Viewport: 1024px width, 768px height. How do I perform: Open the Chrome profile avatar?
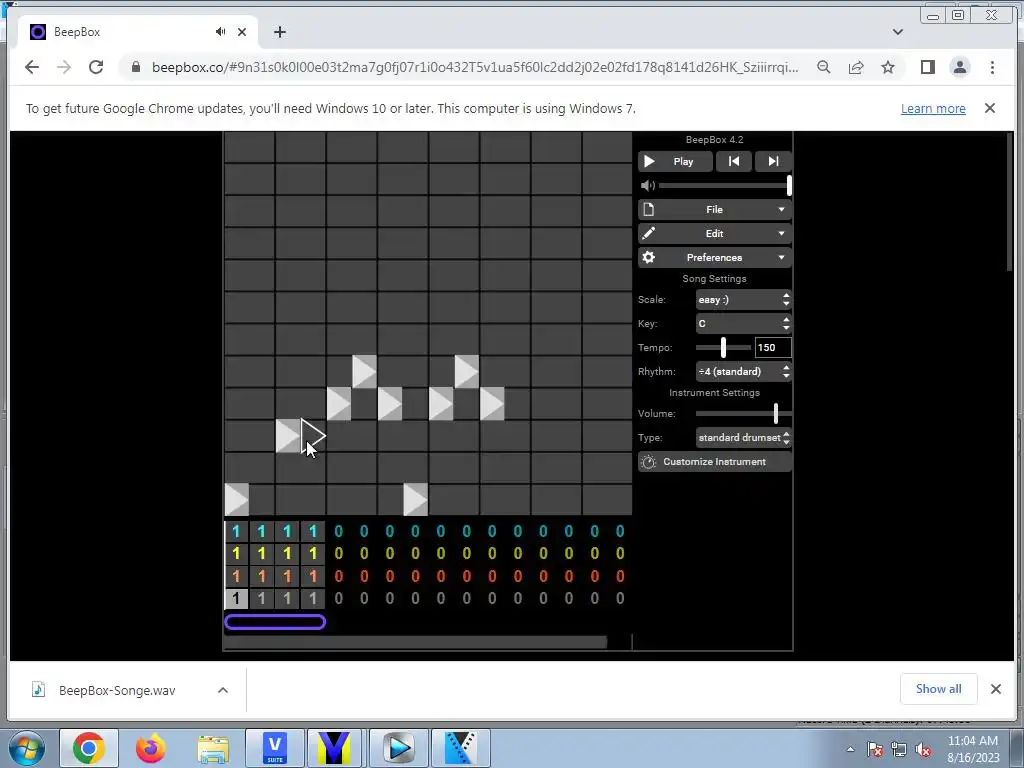(x=960, y=67)
